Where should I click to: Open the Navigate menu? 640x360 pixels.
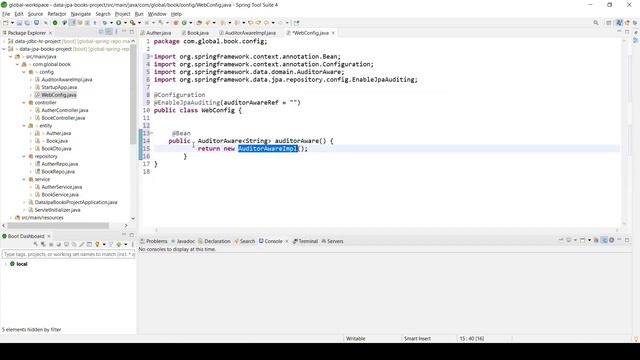click(x=81, y=14)
